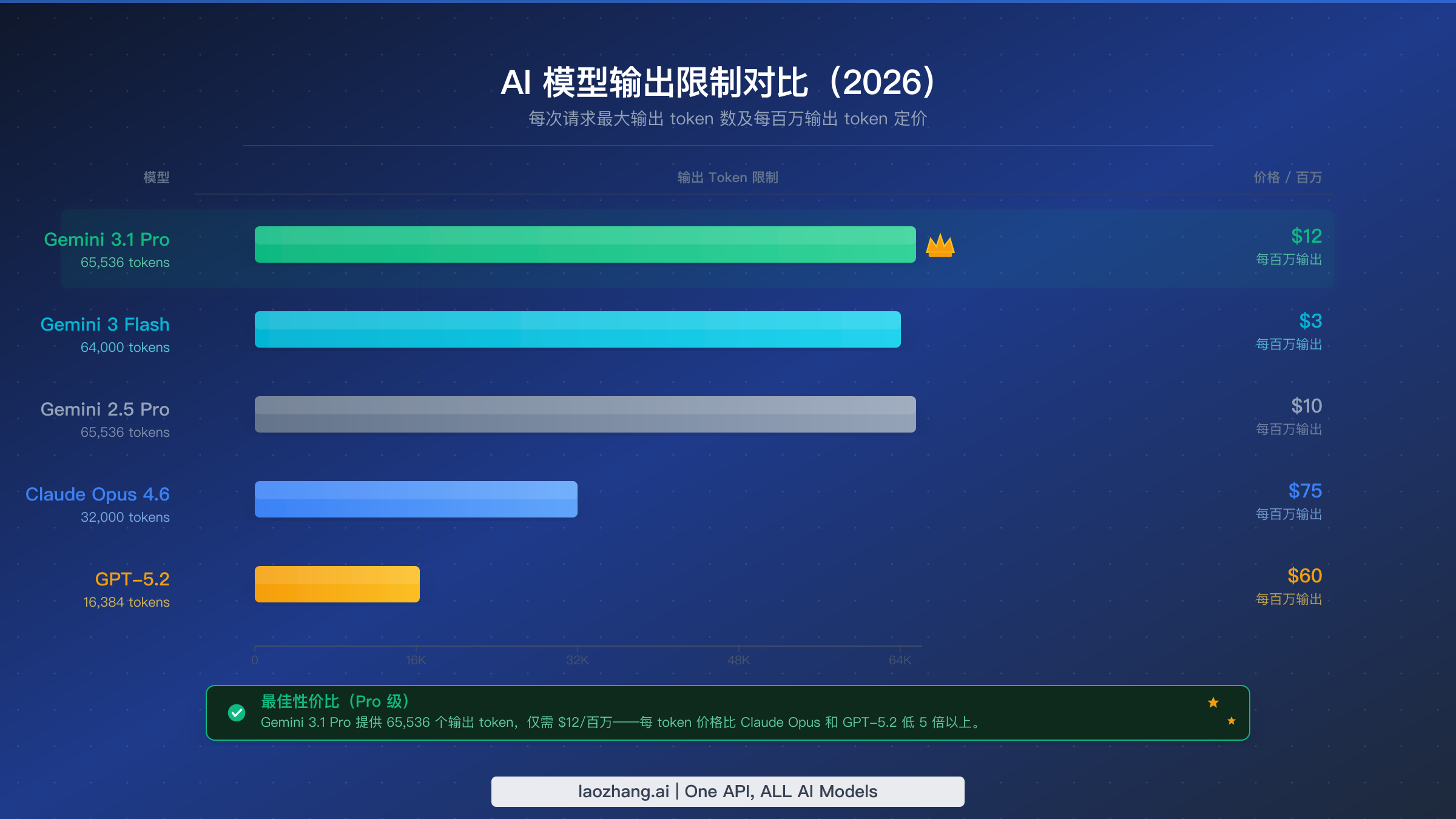Click the lower star icon in the callout box
The height and width of the screenshot is (819, 1456).
click(1231, 721)
